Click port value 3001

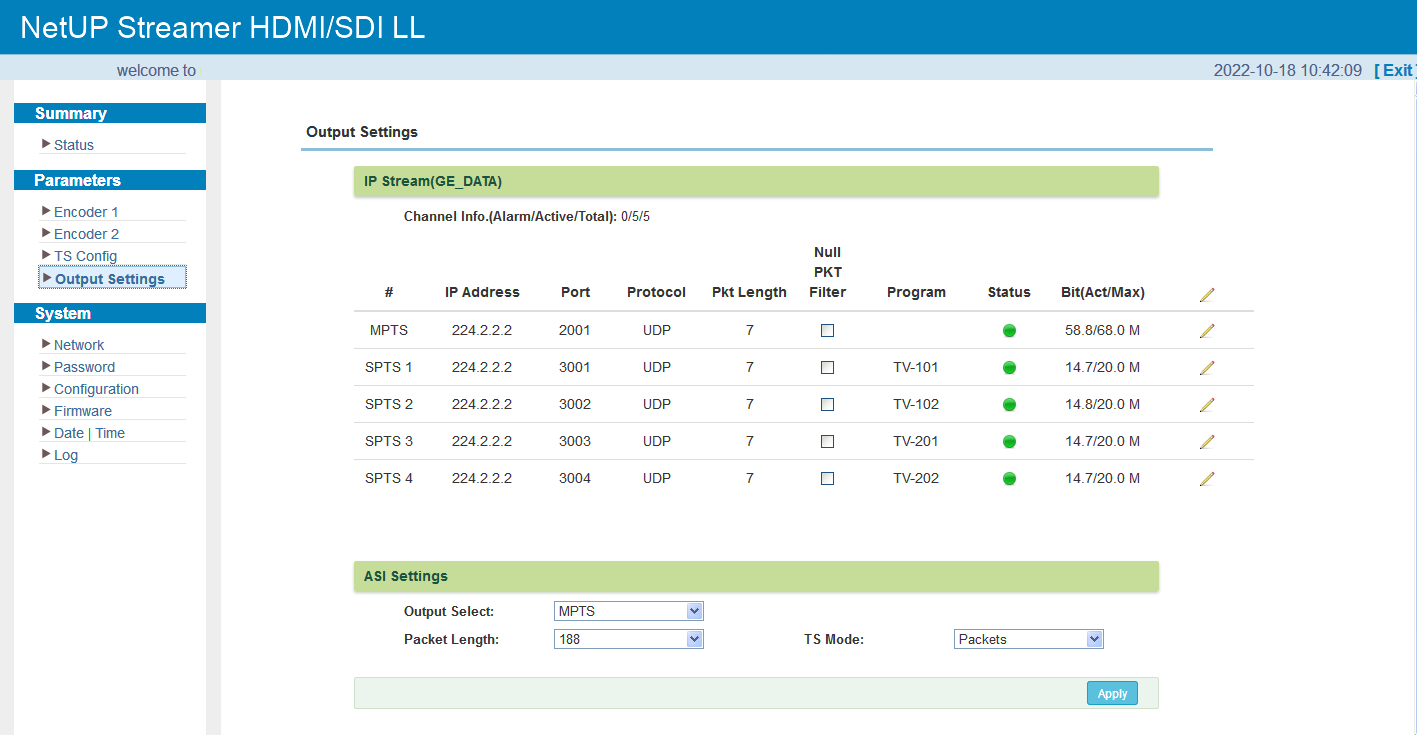pos(575,368)
